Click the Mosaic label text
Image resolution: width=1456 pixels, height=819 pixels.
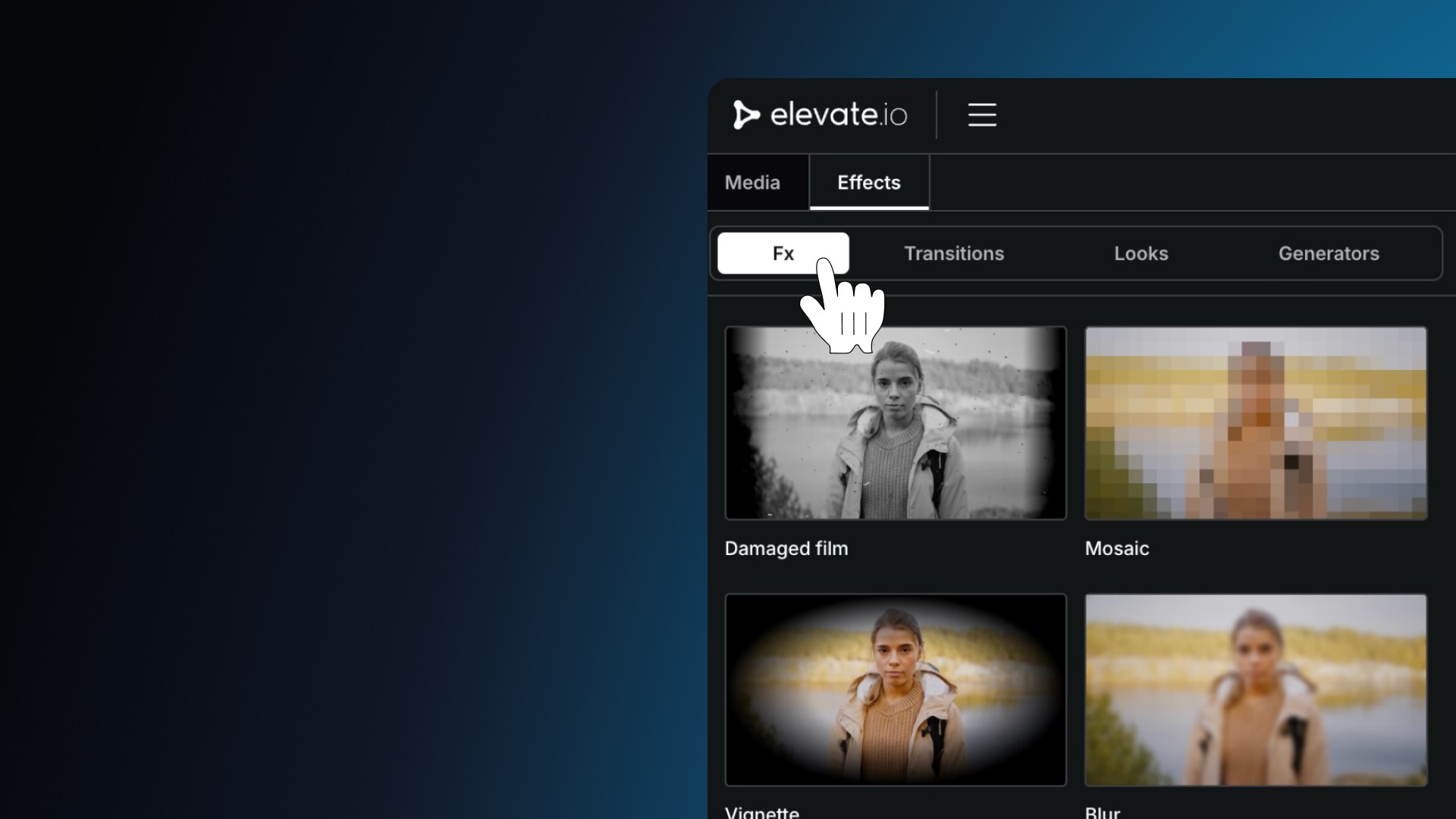(x=1117, y=548)
